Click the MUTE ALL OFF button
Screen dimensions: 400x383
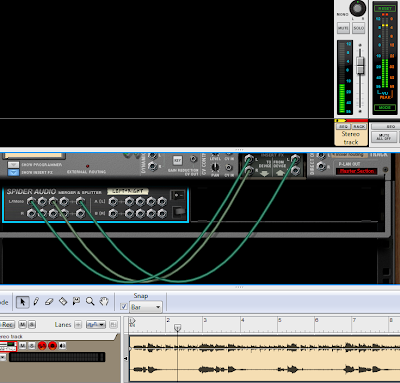384,137
